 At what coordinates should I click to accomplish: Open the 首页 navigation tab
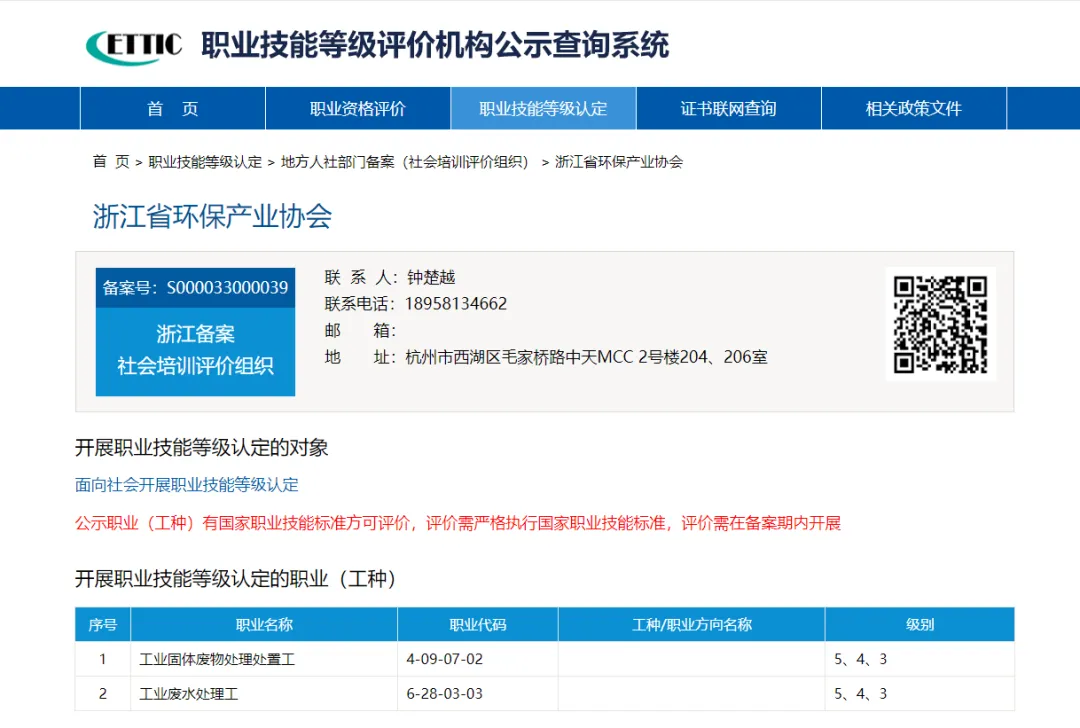point(173,109)
